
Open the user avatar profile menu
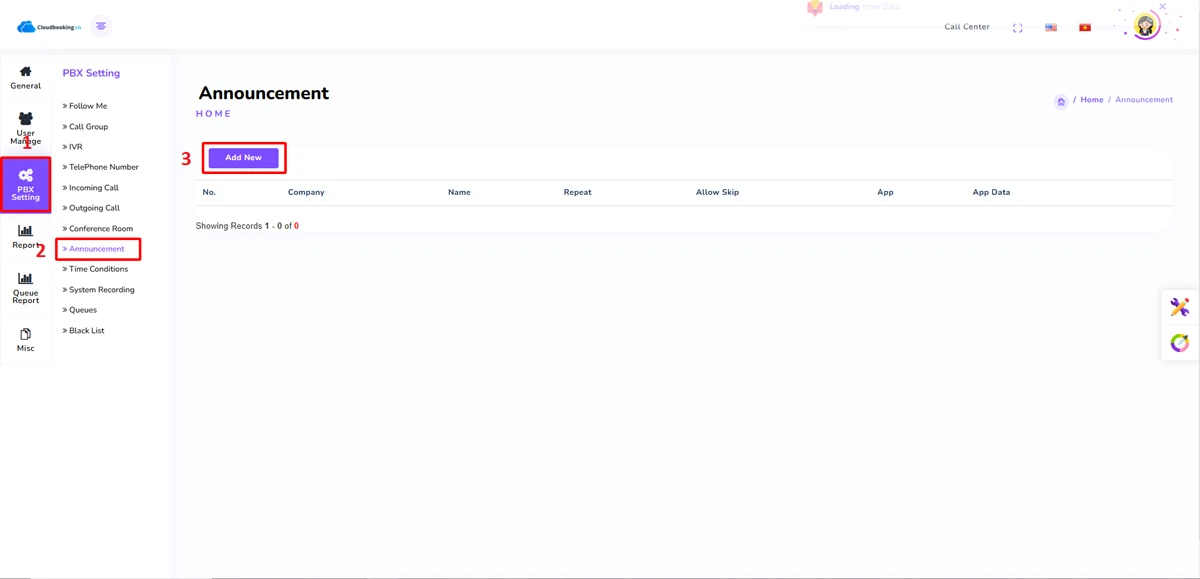point(1146,26)
